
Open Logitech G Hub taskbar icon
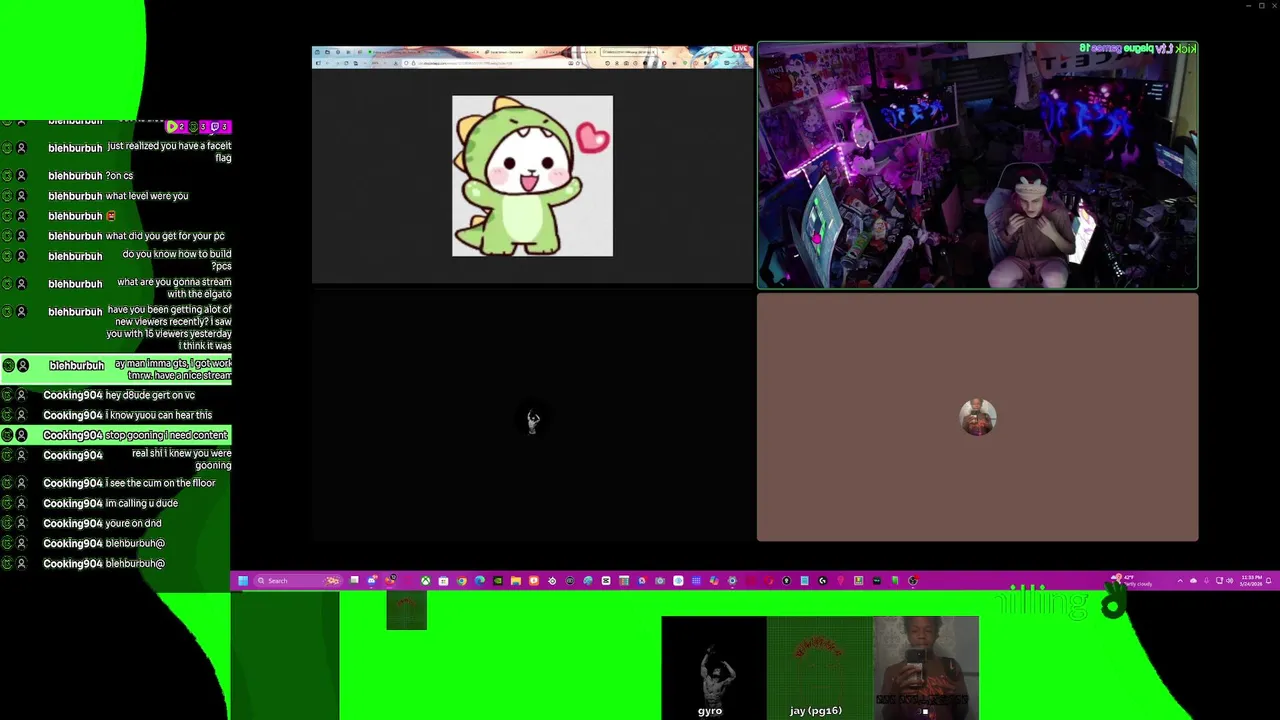pyautogui.click(x=823, y=580)
